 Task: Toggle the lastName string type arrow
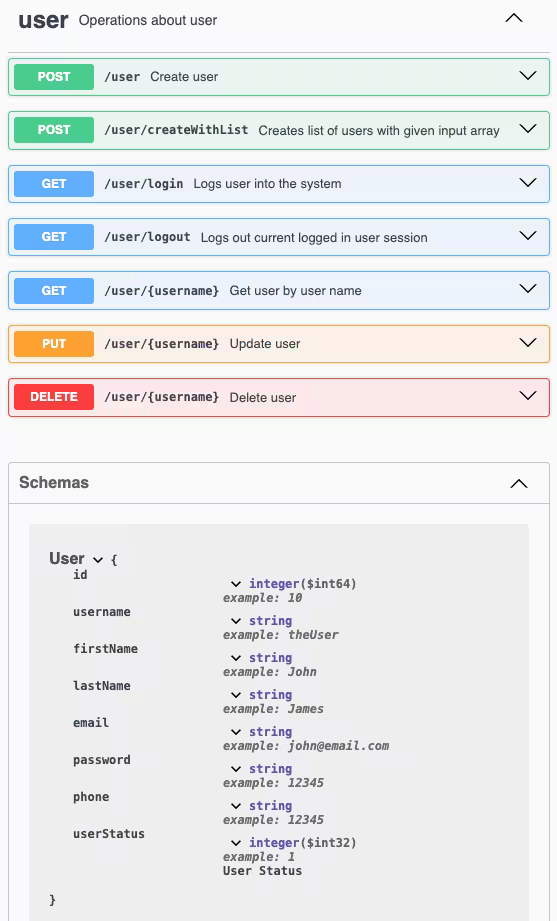click(x=236, y=695)
